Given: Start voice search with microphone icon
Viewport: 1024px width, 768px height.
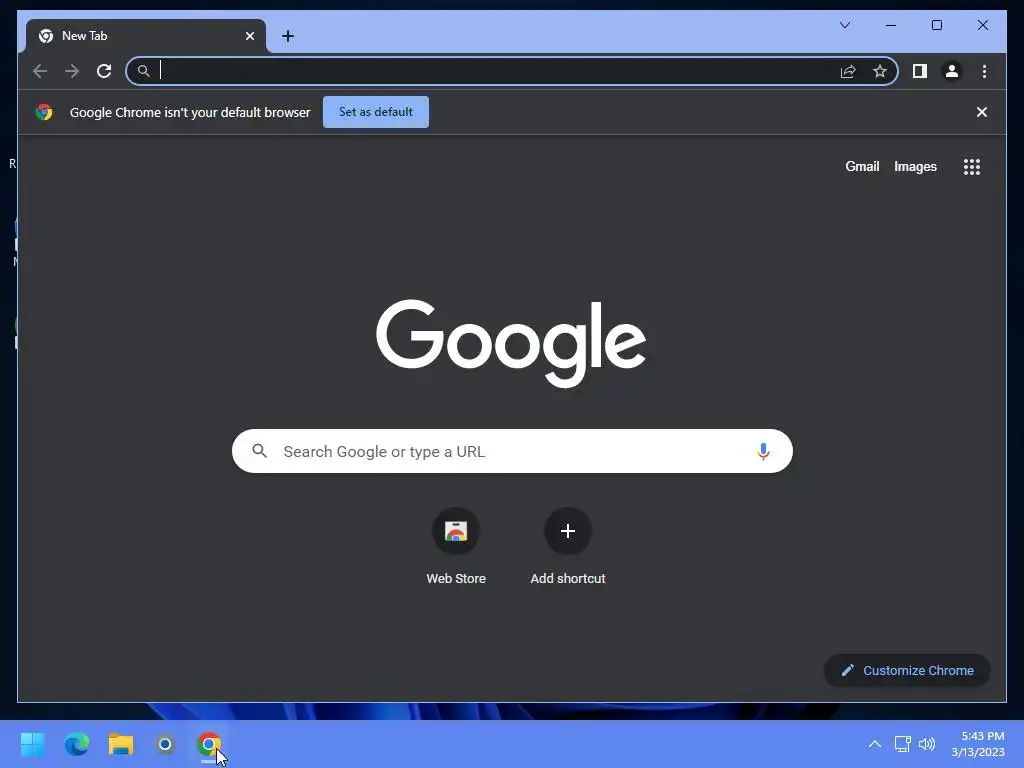Looking at the screenshot, I should (x=763, y=451).
